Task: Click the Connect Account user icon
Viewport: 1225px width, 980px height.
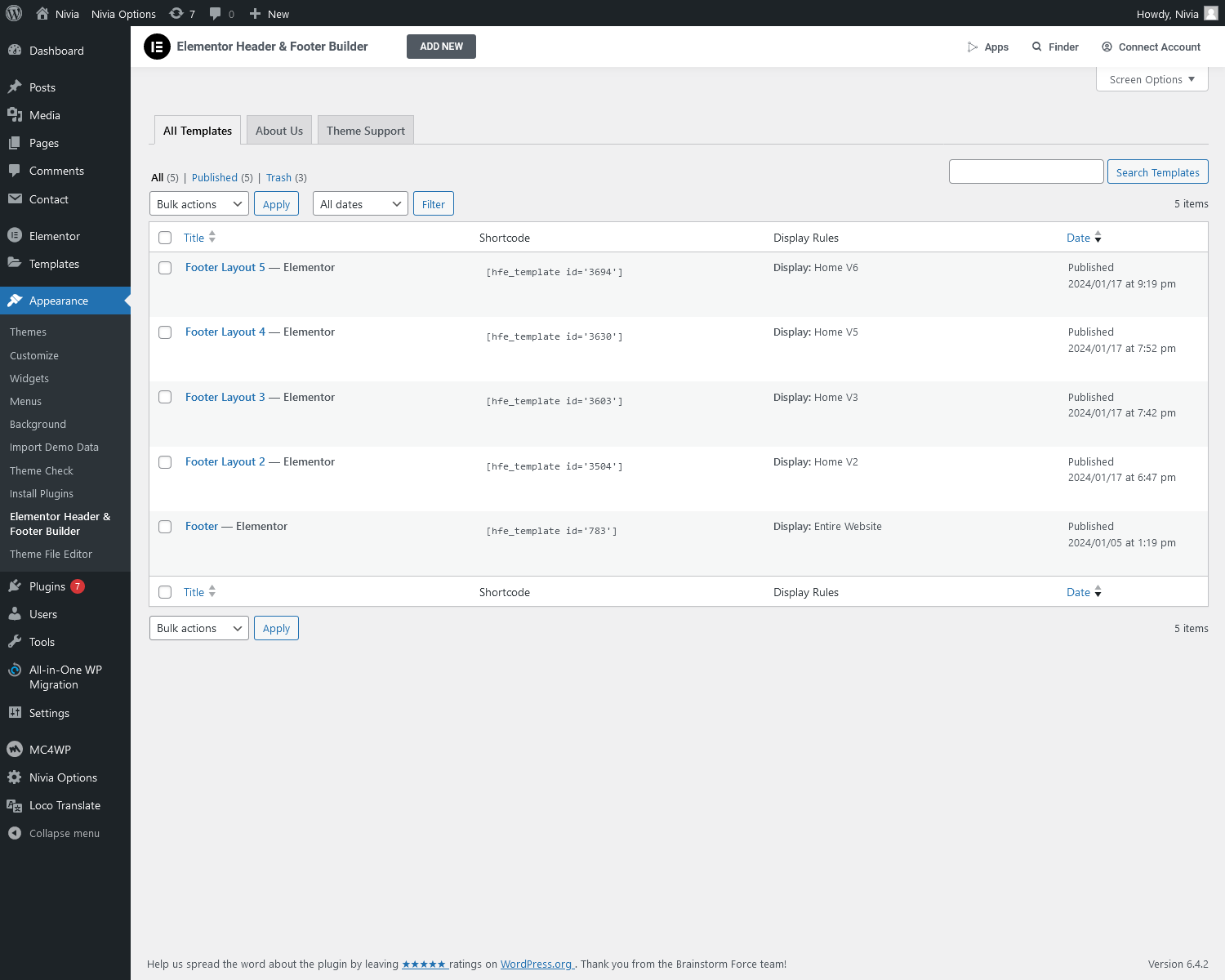Action: point(1107,47)
